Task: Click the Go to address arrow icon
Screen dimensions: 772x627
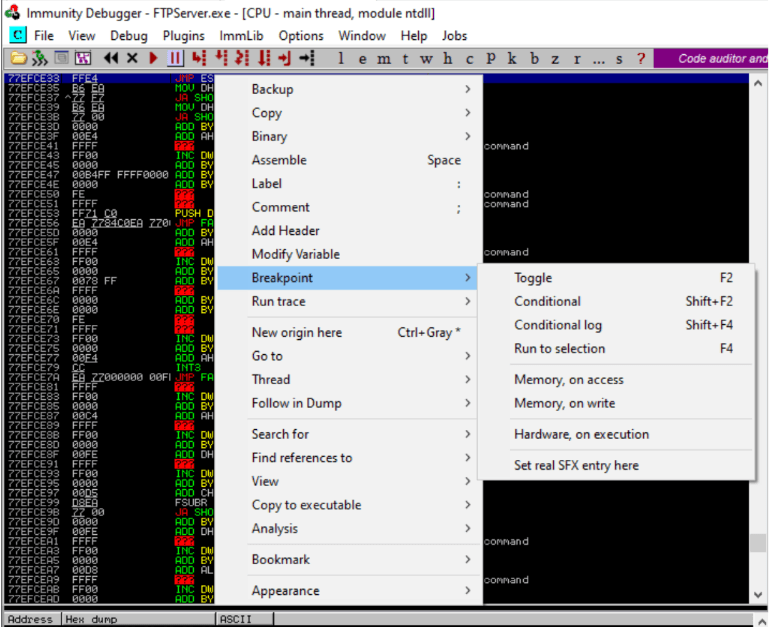Action: tap(307, 58)
